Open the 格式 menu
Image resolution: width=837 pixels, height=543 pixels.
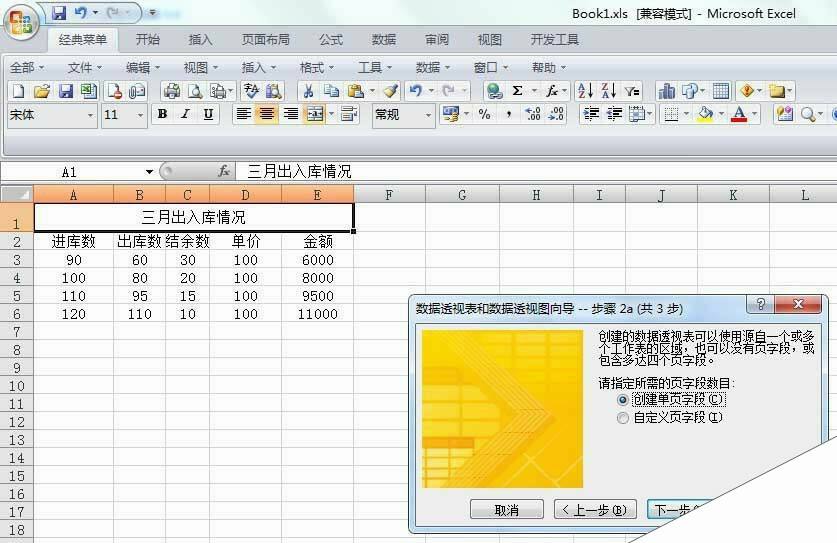click(316, 67)
